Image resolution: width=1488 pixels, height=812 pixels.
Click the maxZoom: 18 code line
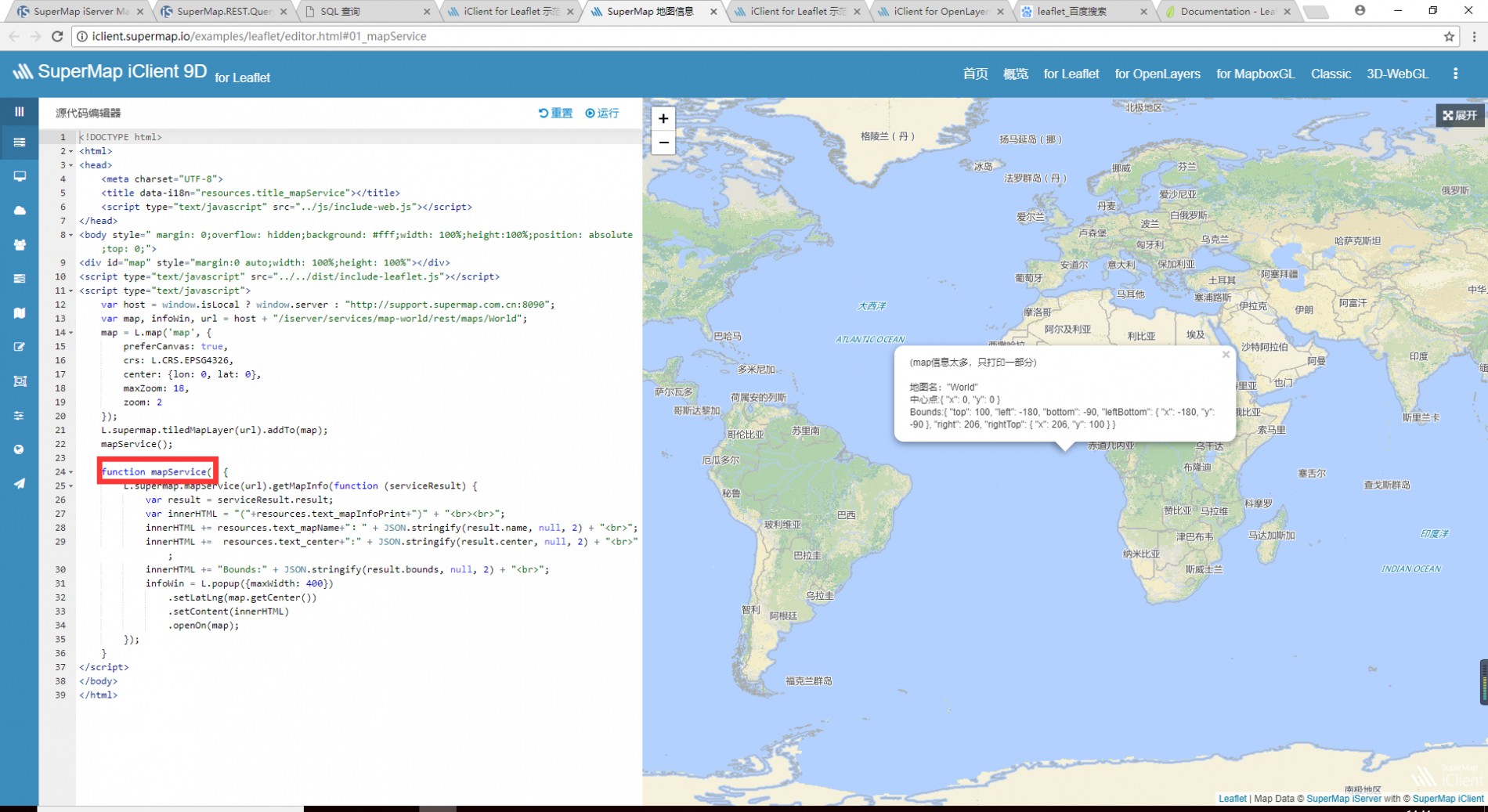(156, 388)
